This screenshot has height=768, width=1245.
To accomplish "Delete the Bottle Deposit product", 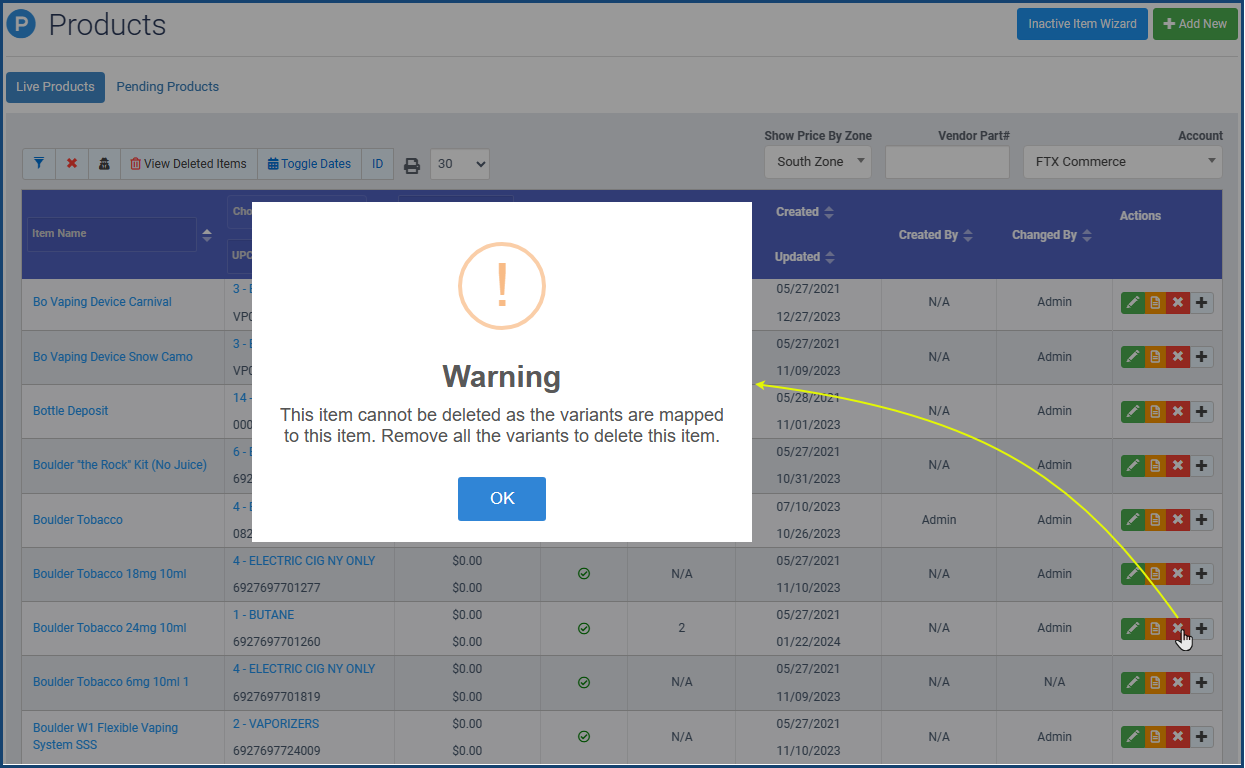I will [1178, 411].
